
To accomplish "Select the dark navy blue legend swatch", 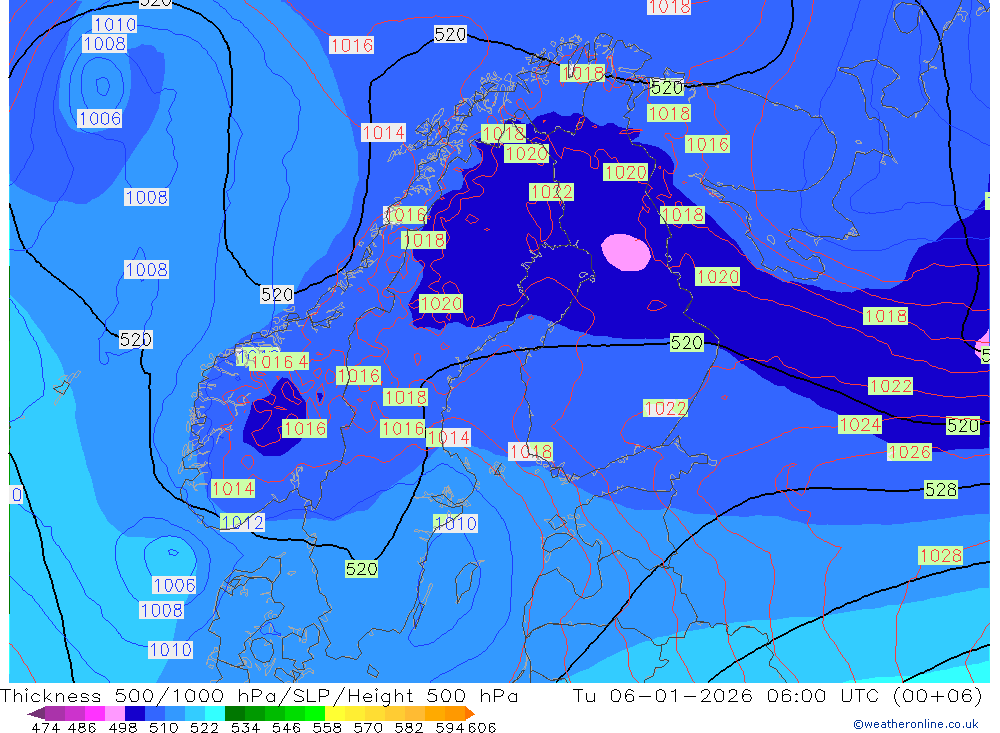I will [x=133, y=713].
